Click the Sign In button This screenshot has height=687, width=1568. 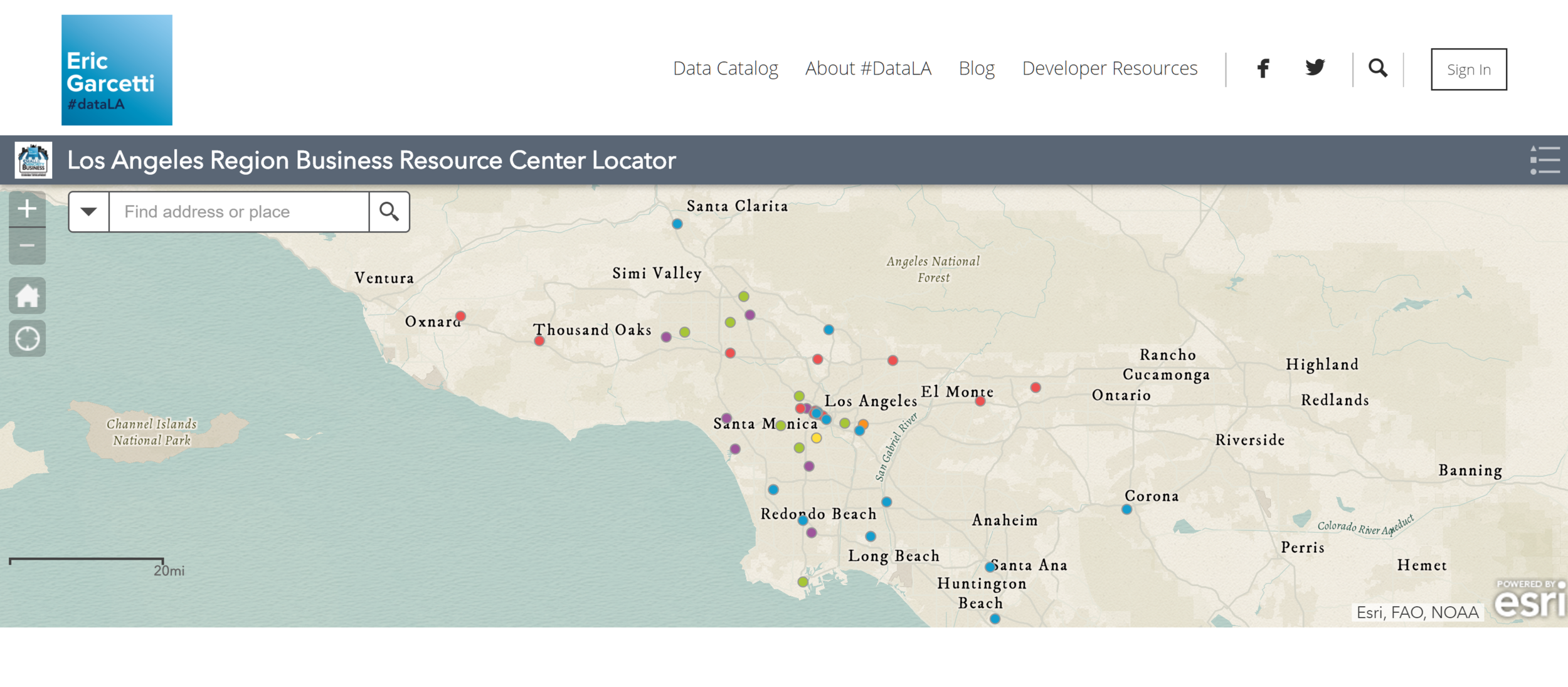pyautogui.click(x=1468, y=70)
